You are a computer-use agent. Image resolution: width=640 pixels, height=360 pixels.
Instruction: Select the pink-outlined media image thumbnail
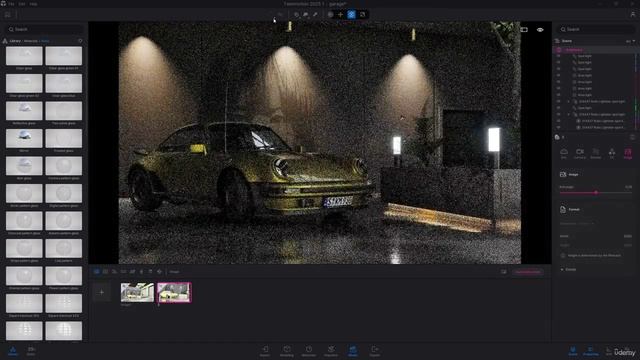[174, 292]
